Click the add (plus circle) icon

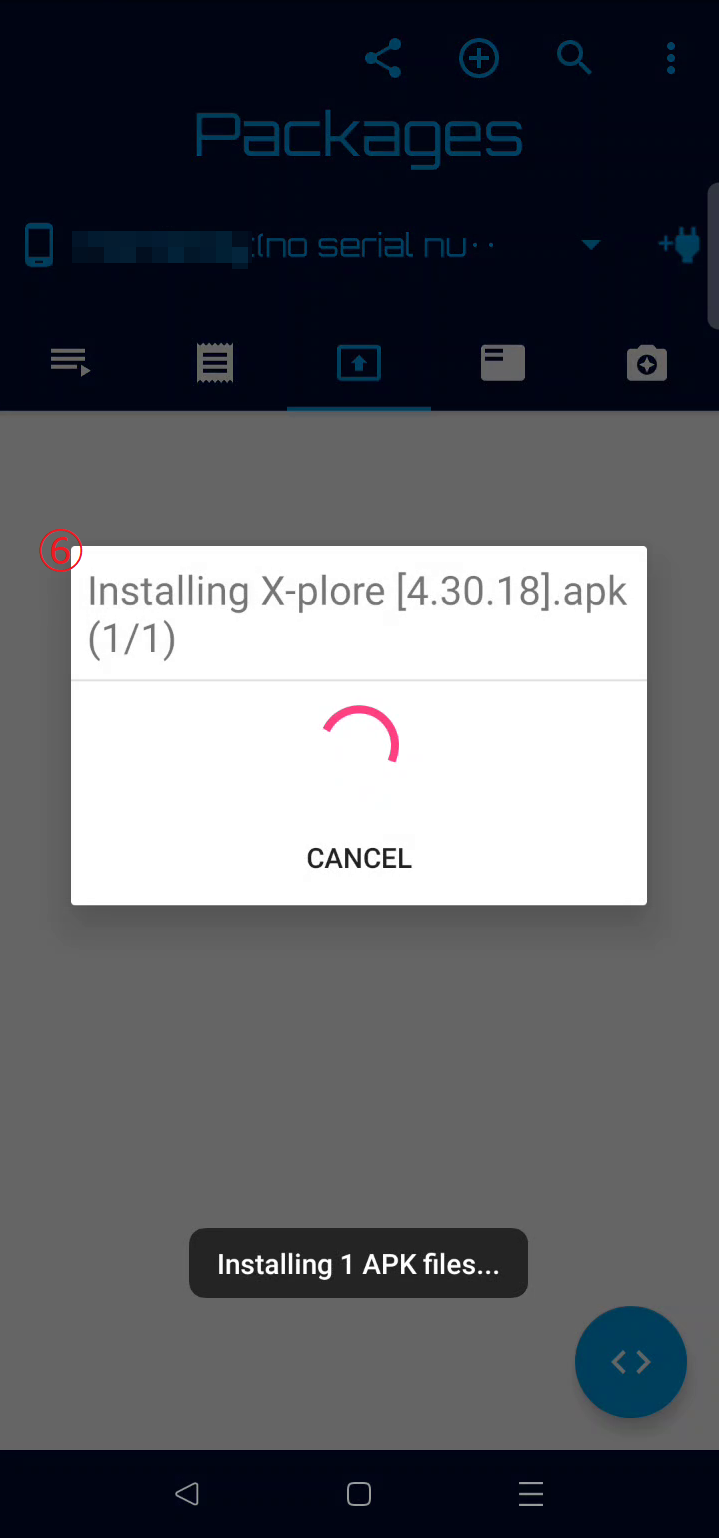click(479, 58)
